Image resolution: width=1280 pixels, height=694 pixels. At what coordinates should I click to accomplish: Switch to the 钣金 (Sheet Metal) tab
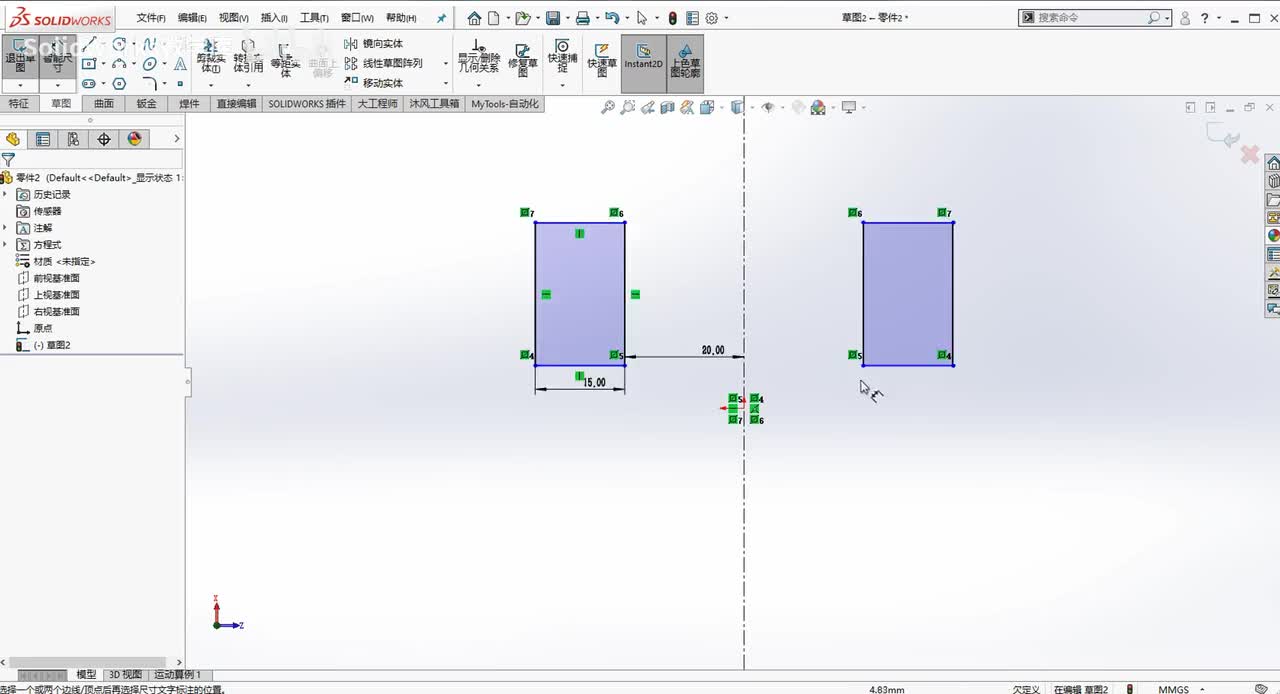[147, 103]
